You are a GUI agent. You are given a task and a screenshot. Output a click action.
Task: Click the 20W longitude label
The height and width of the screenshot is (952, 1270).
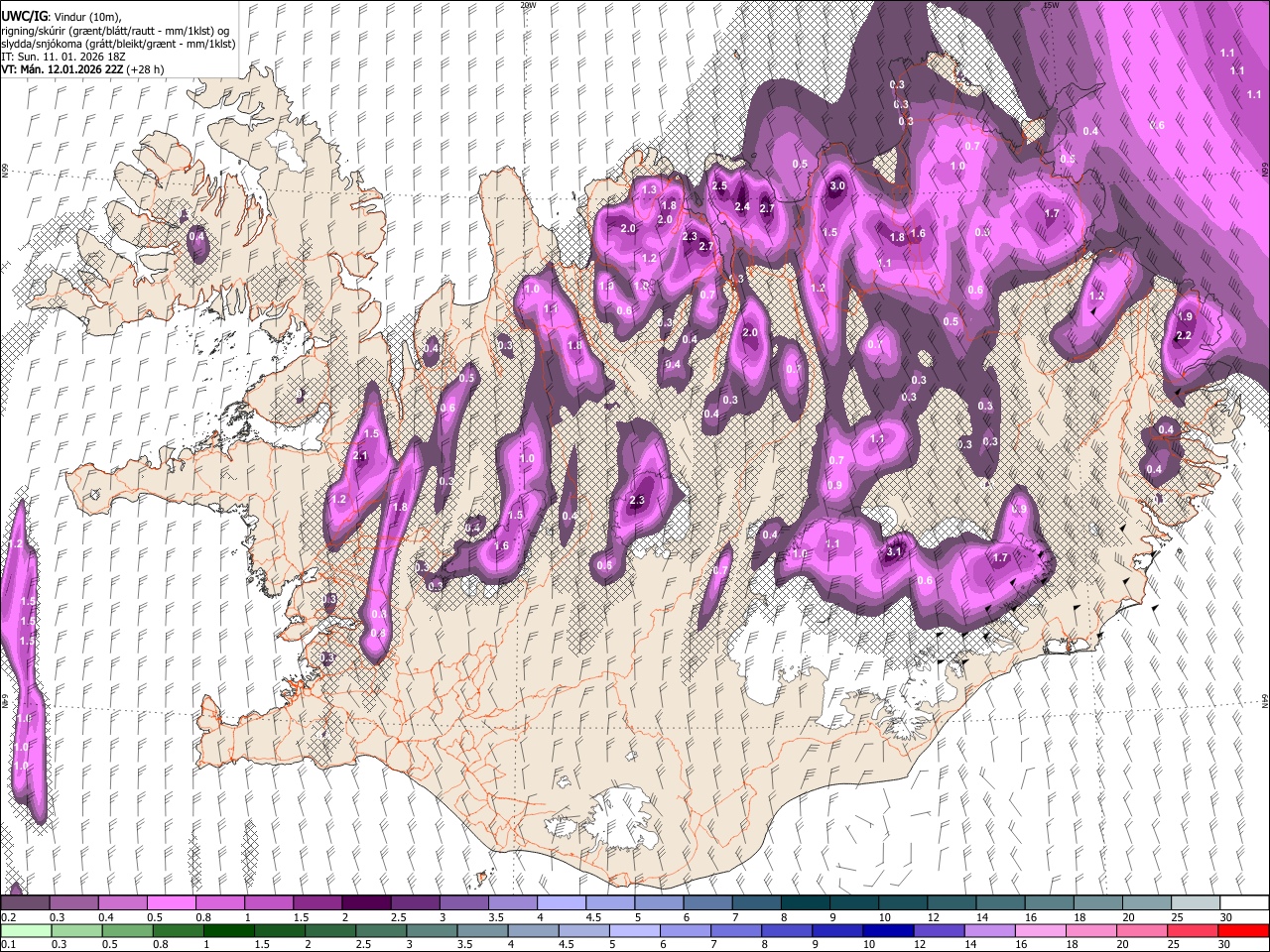pos(528,5)
